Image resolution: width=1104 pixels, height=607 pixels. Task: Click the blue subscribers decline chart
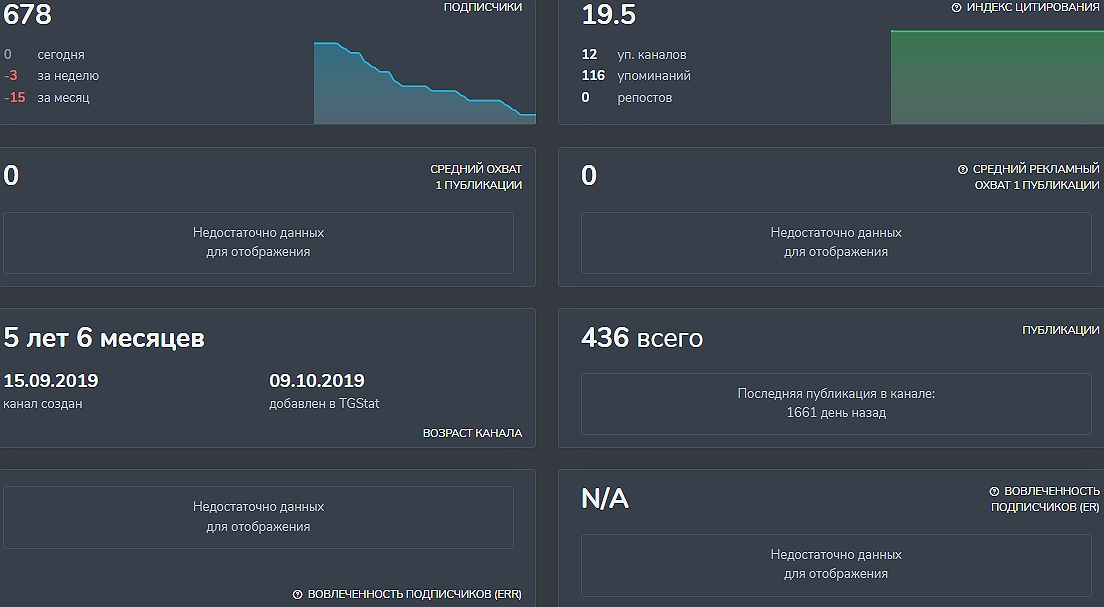click(424, 90)
